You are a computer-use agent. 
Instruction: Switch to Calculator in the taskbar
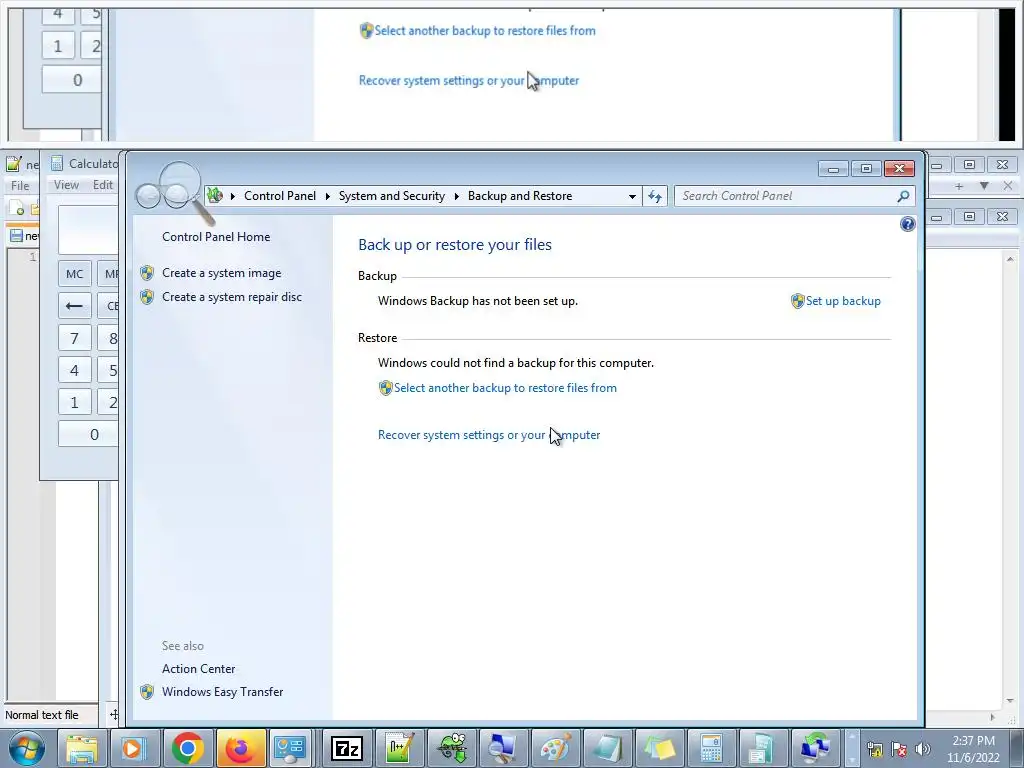[711, 748]
